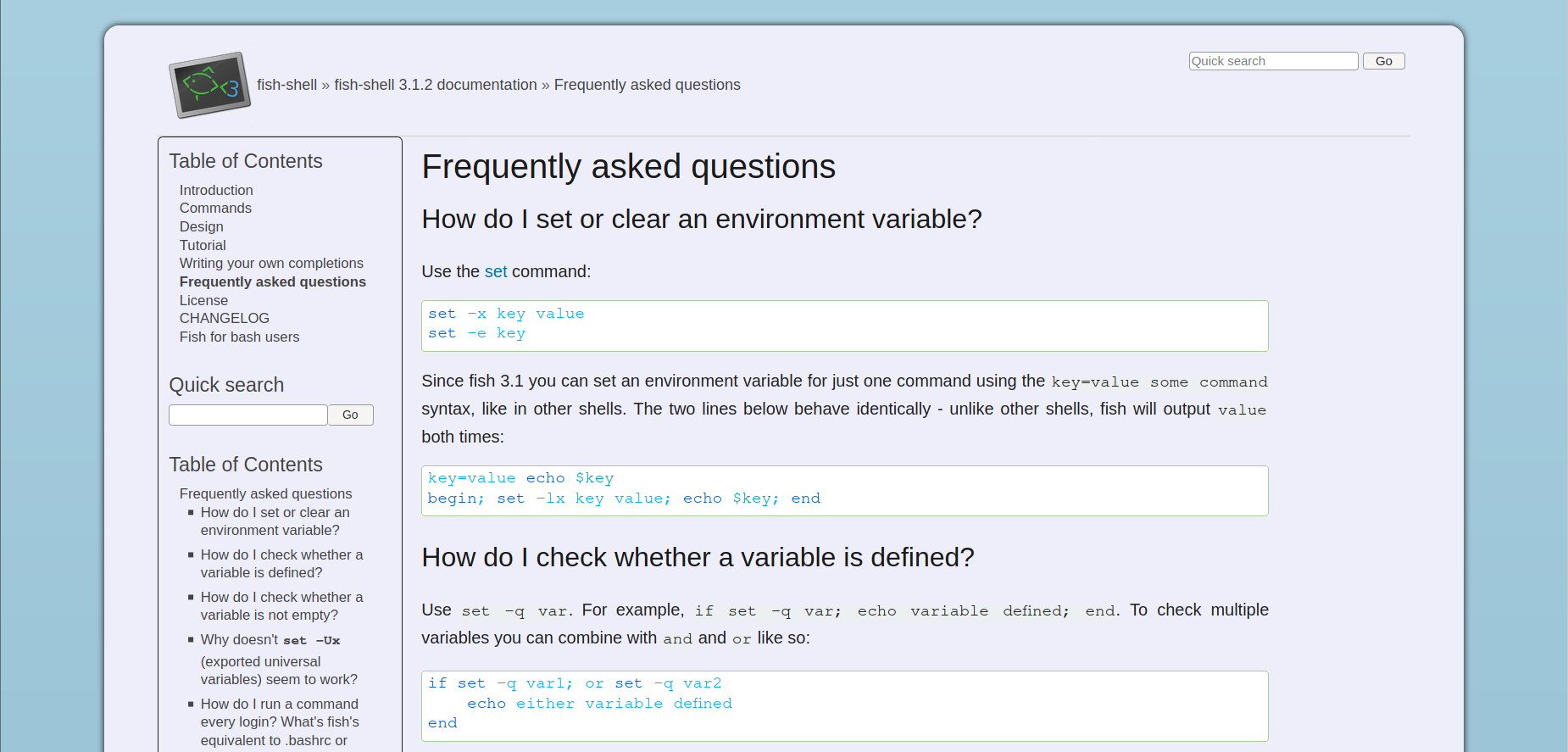Jump to 'variable is not empty' section
Screen dimensions: 1568x752
click(281, 606)
